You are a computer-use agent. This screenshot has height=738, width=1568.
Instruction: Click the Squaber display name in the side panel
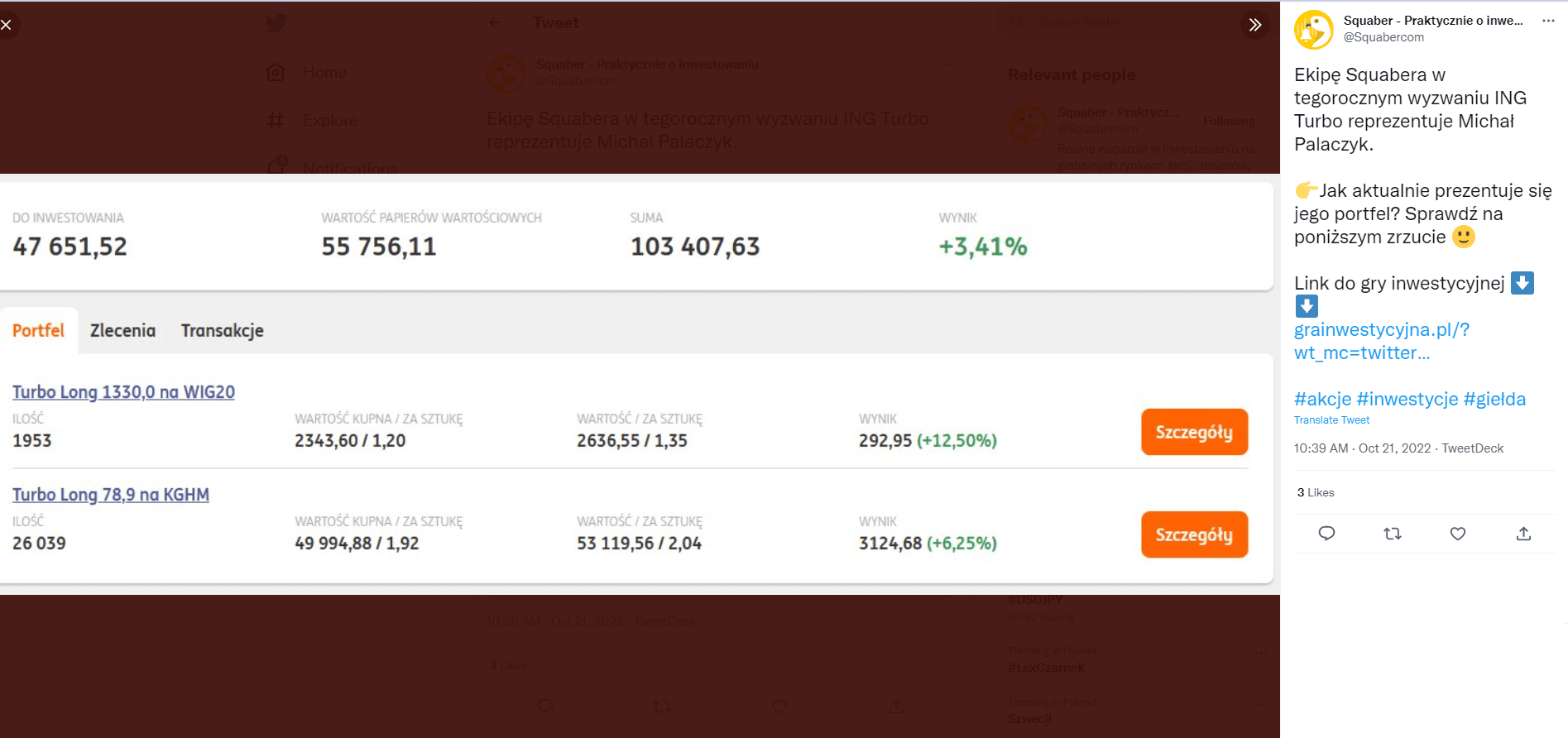pyautogui.click(x=1433, y=21)
